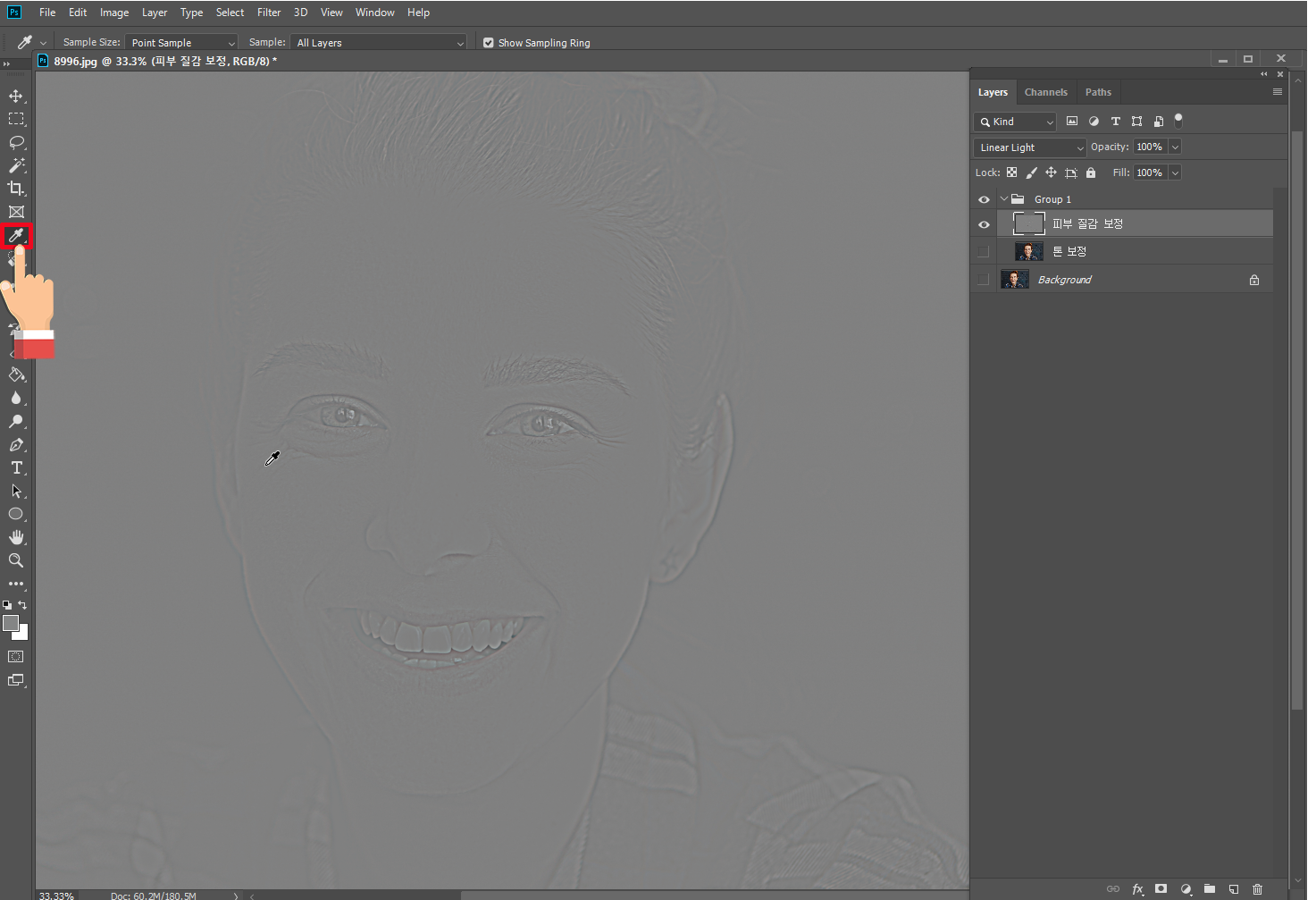Create a new layer
Image resolution: width=1316 pixels, height=900 pixels.
tap(1234, 888)
